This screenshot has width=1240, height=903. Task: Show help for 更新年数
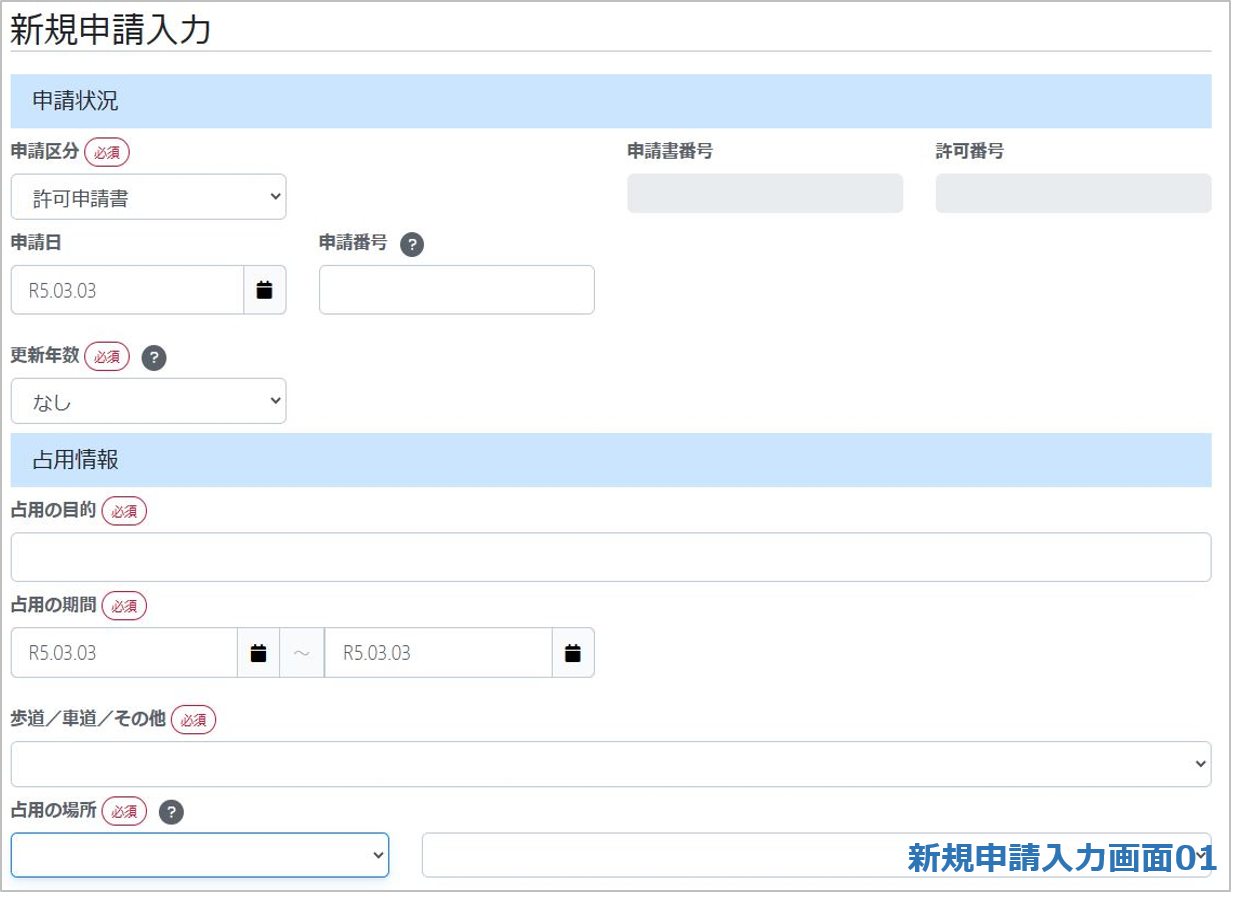(154, 358)
